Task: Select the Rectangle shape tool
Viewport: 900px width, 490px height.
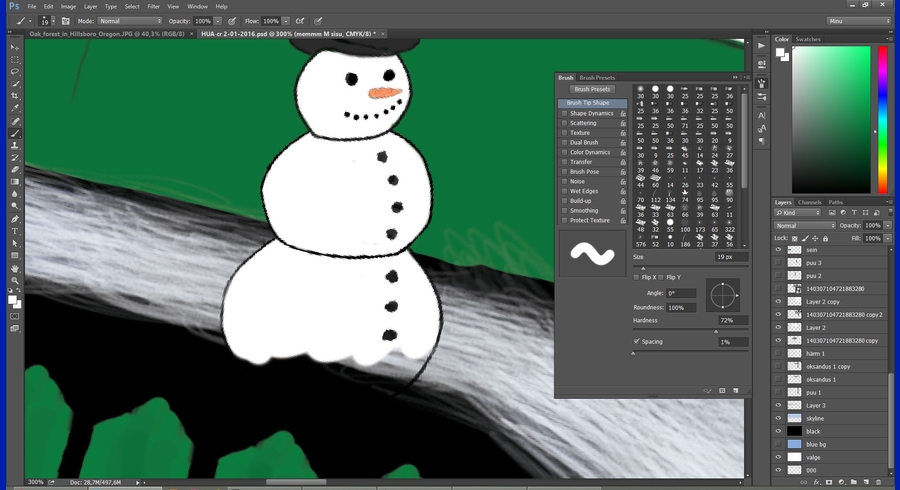Action: pyautogui.click(x=15, y=255)
